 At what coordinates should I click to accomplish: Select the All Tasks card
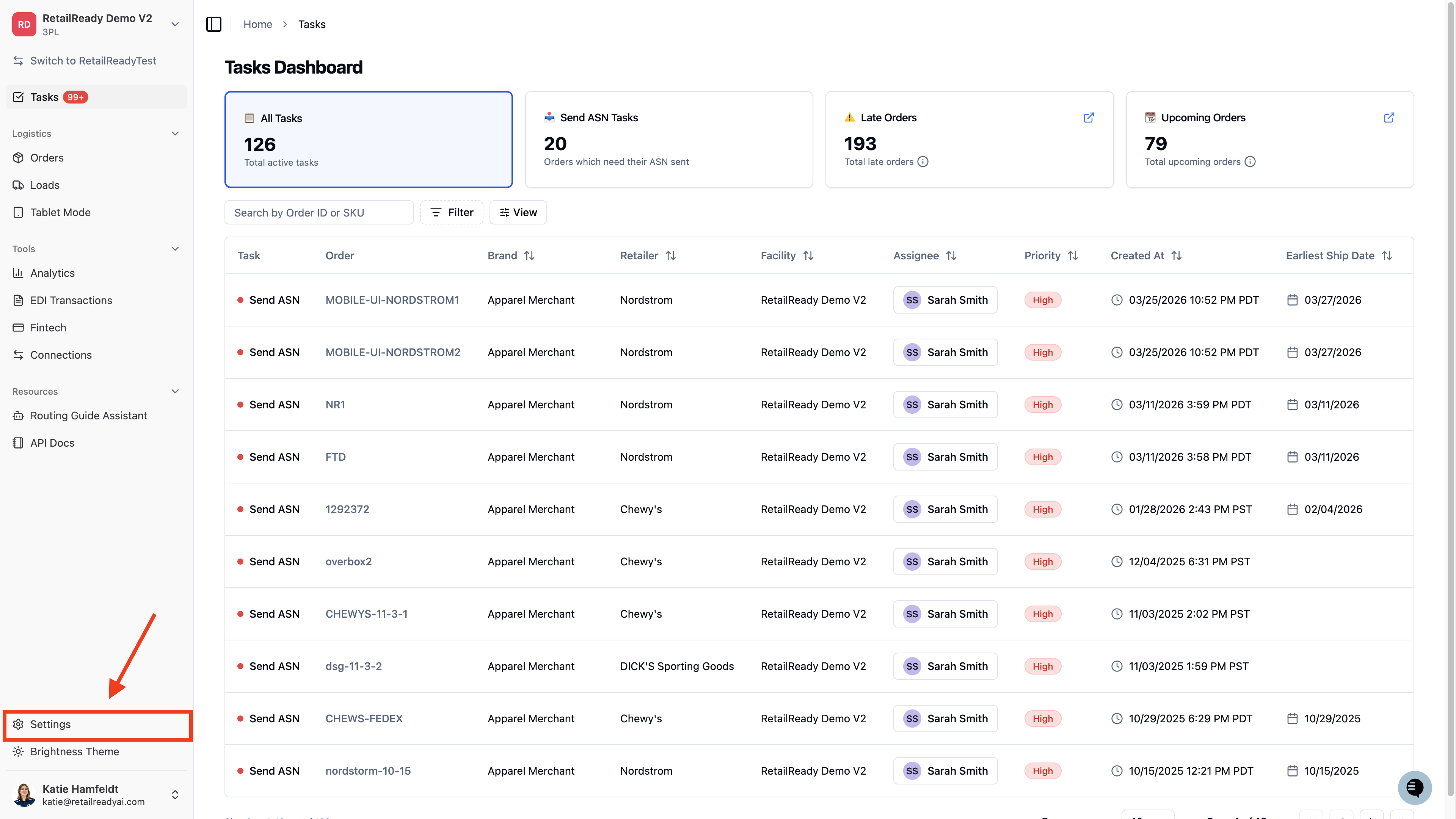click(369, 140)
